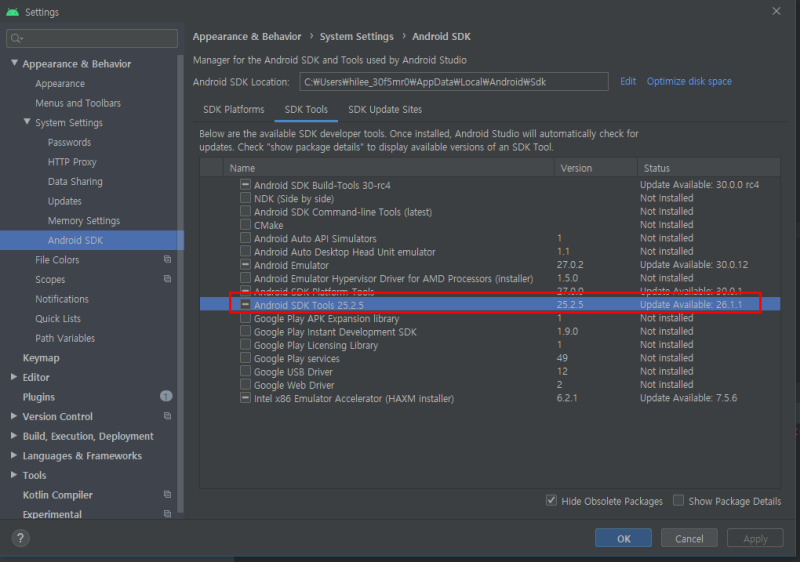Click the OK button
Screen dimensions: 800x562
pyautogui.click(x=623, y=538)
